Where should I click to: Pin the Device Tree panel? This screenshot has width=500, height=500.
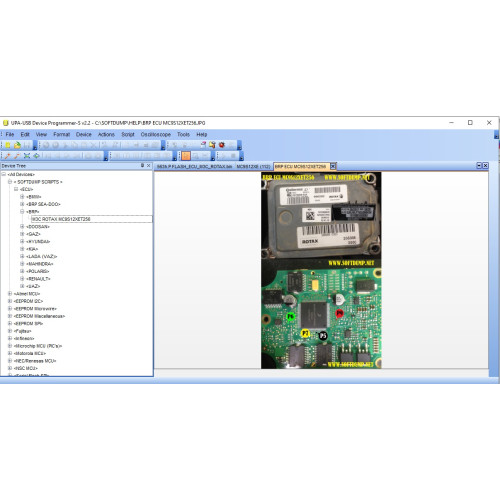(x=142, y=165)
